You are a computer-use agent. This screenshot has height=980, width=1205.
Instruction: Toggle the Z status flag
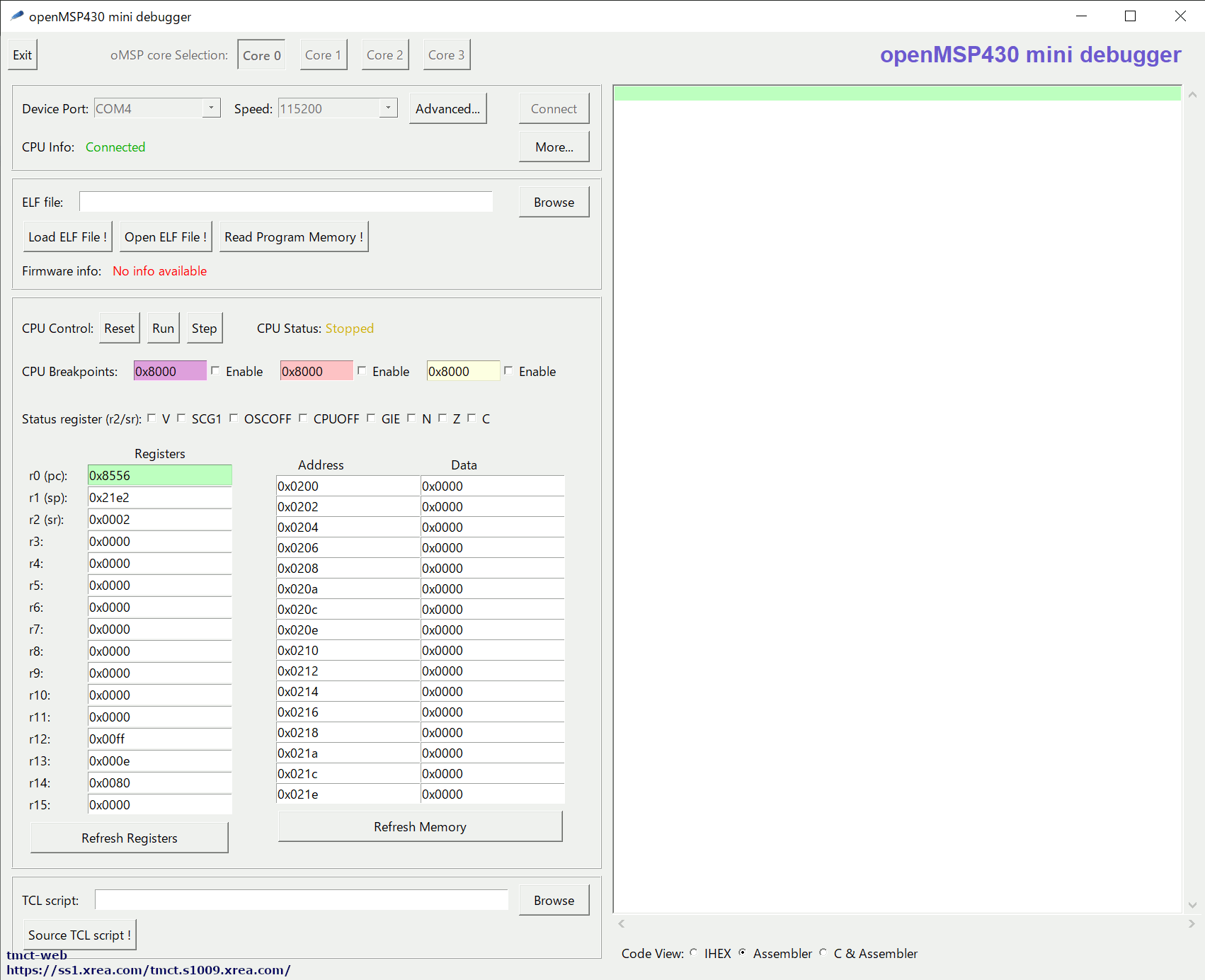(442, 418)
